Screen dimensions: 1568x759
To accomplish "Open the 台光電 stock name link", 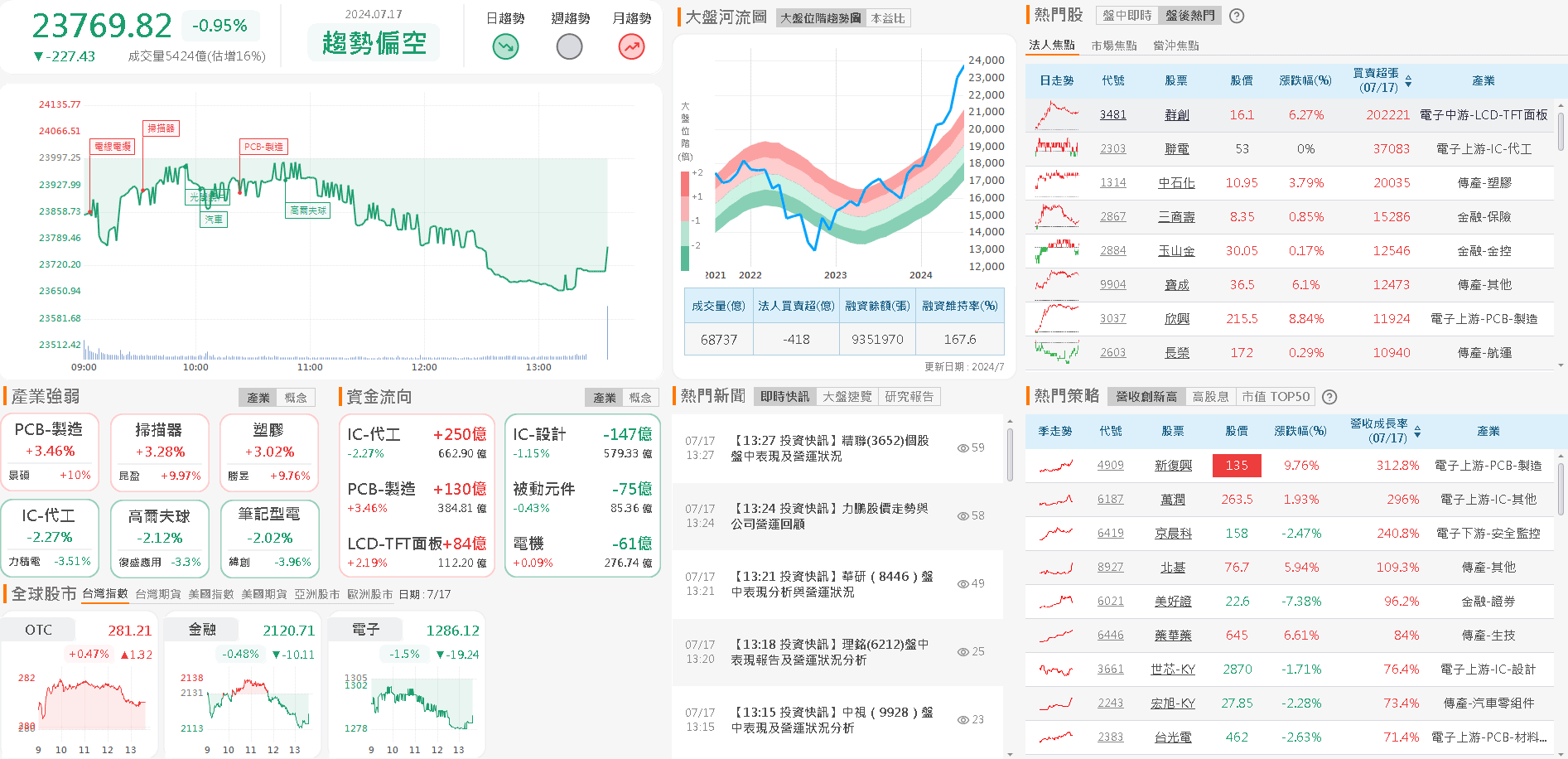I will 1174,737.
